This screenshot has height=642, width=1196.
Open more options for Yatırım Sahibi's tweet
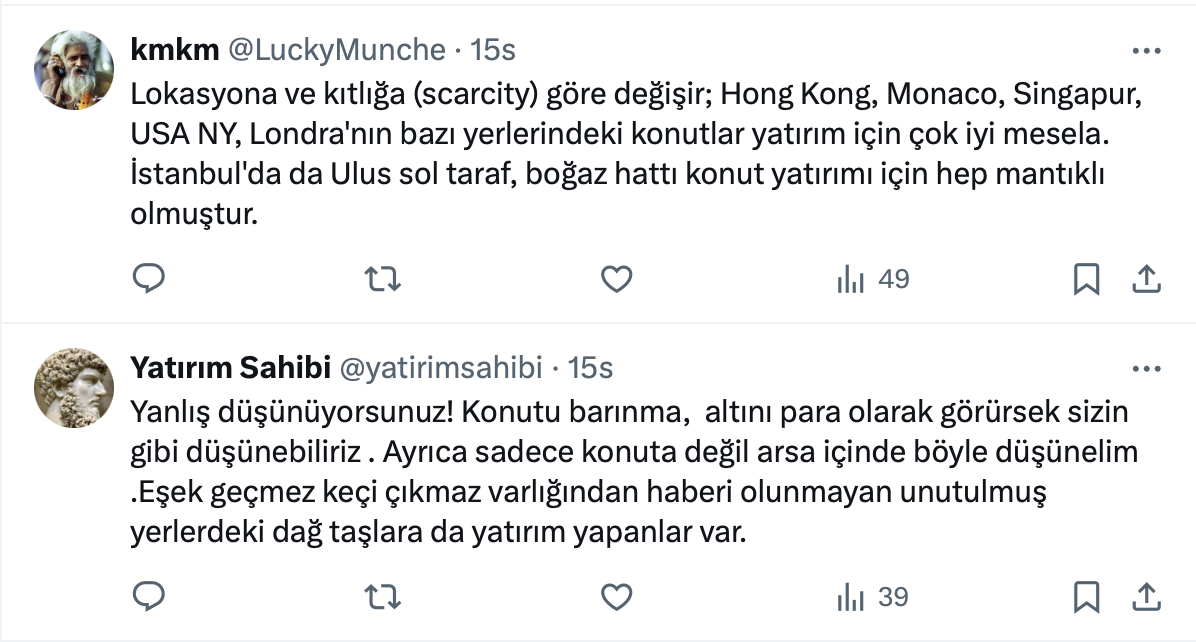coord(1145,368)
